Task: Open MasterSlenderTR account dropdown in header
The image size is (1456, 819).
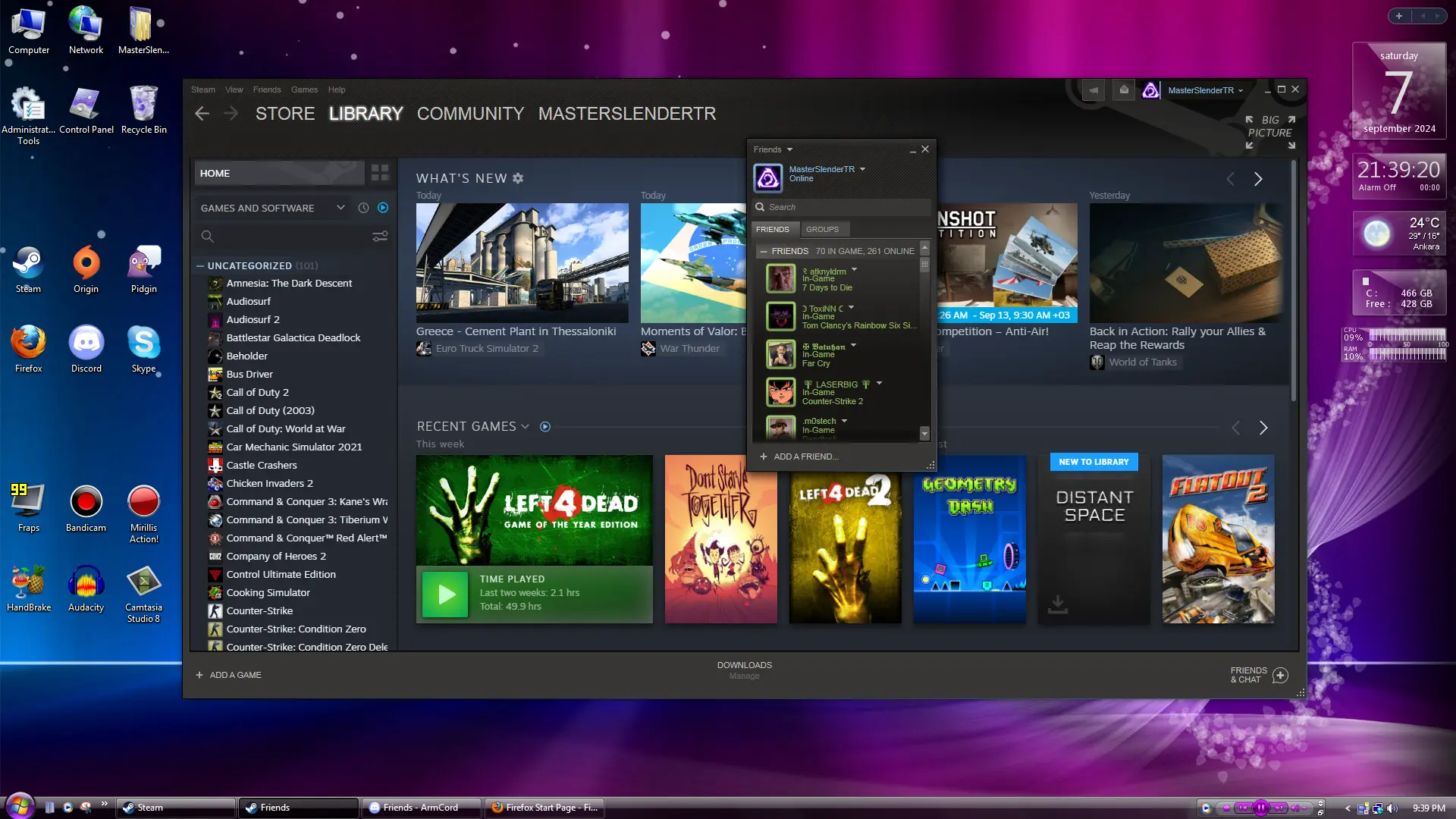Action: pyautogui.click(x=1205, y=90)
